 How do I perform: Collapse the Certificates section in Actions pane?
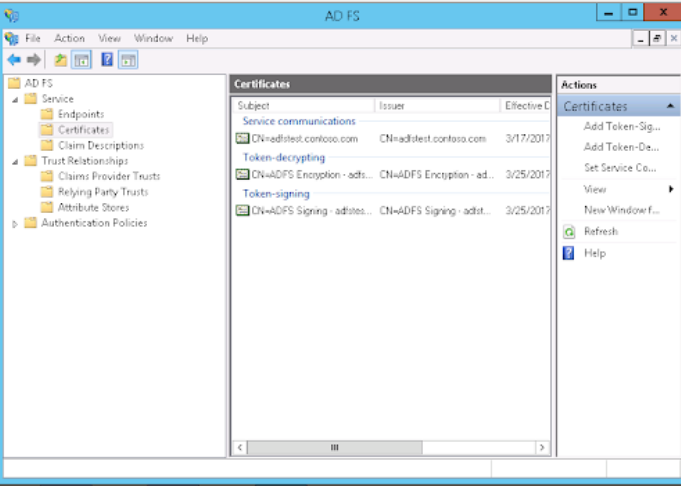pos(670,106)
